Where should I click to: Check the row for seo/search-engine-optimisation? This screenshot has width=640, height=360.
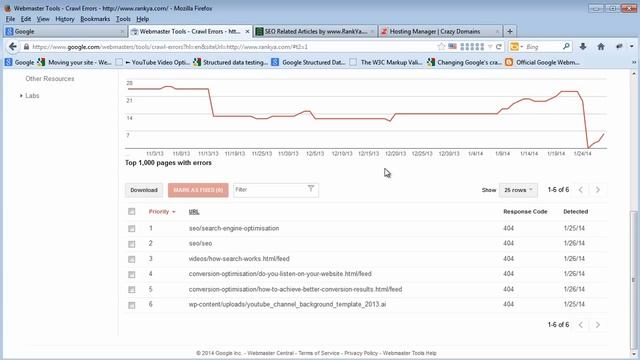coord(131,229)
